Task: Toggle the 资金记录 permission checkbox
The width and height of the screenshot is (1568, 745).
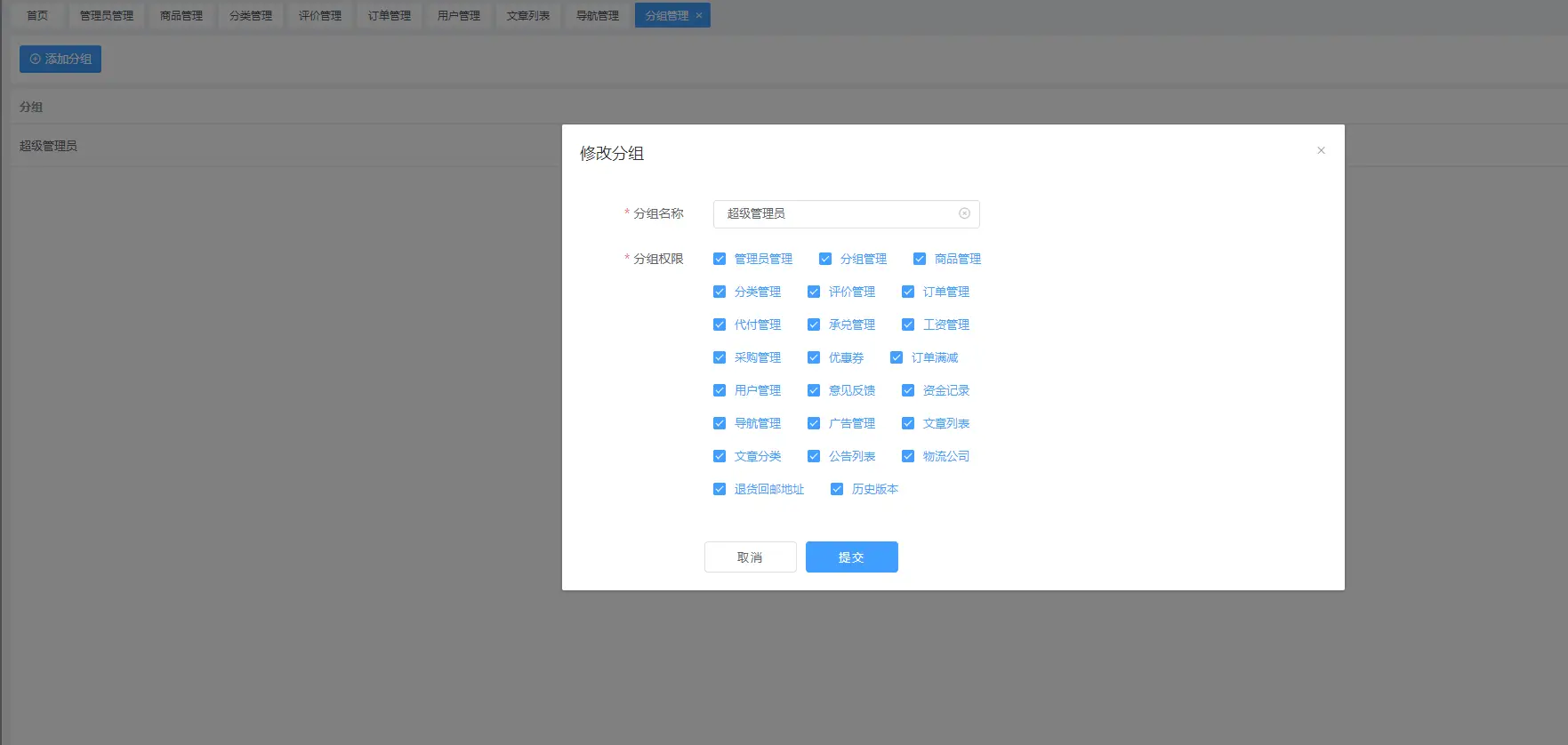Action: (x=908, y=390)
